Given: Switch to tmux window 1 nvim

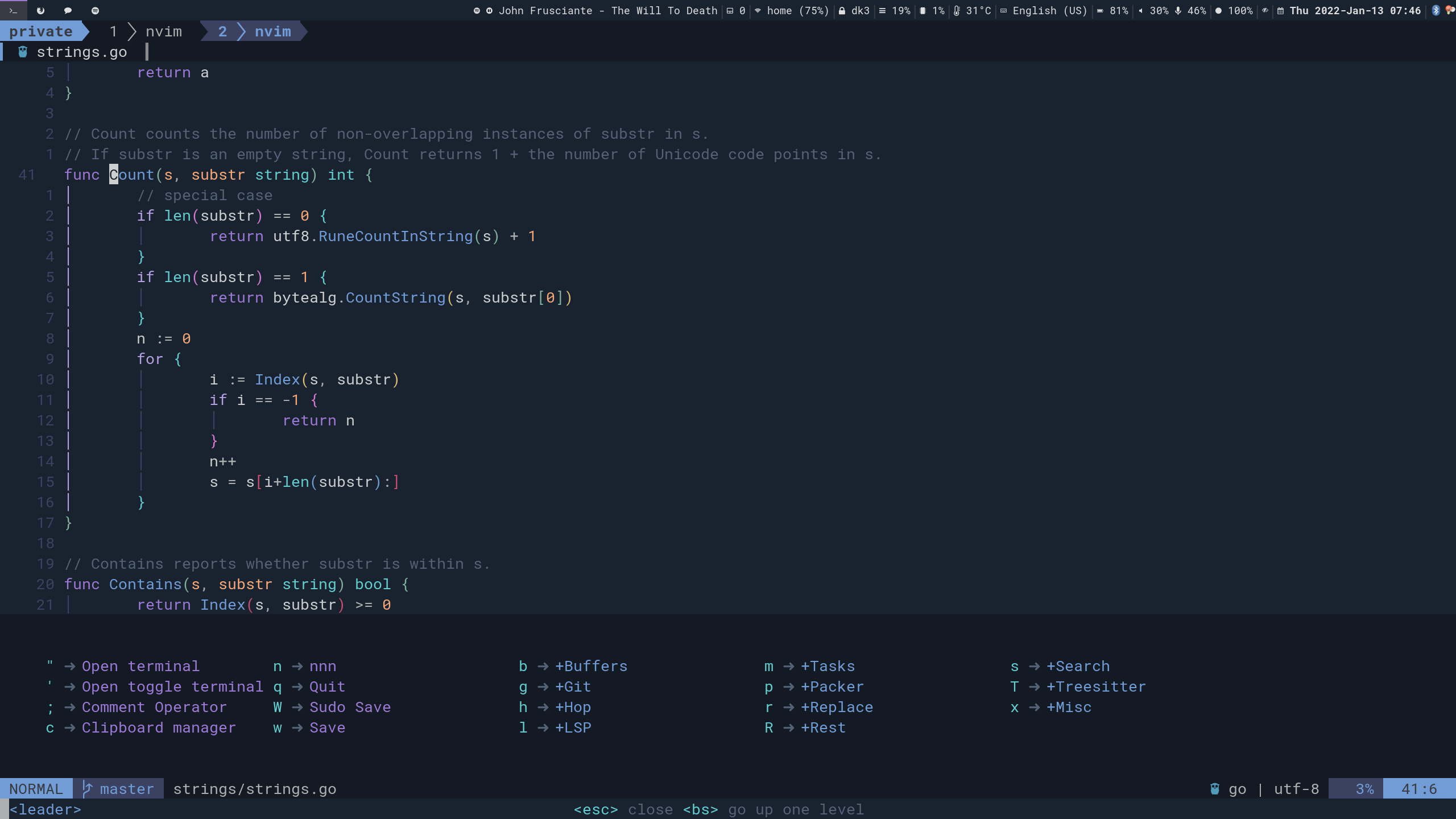Looking at the screenshot, I should tap(146, 31).
